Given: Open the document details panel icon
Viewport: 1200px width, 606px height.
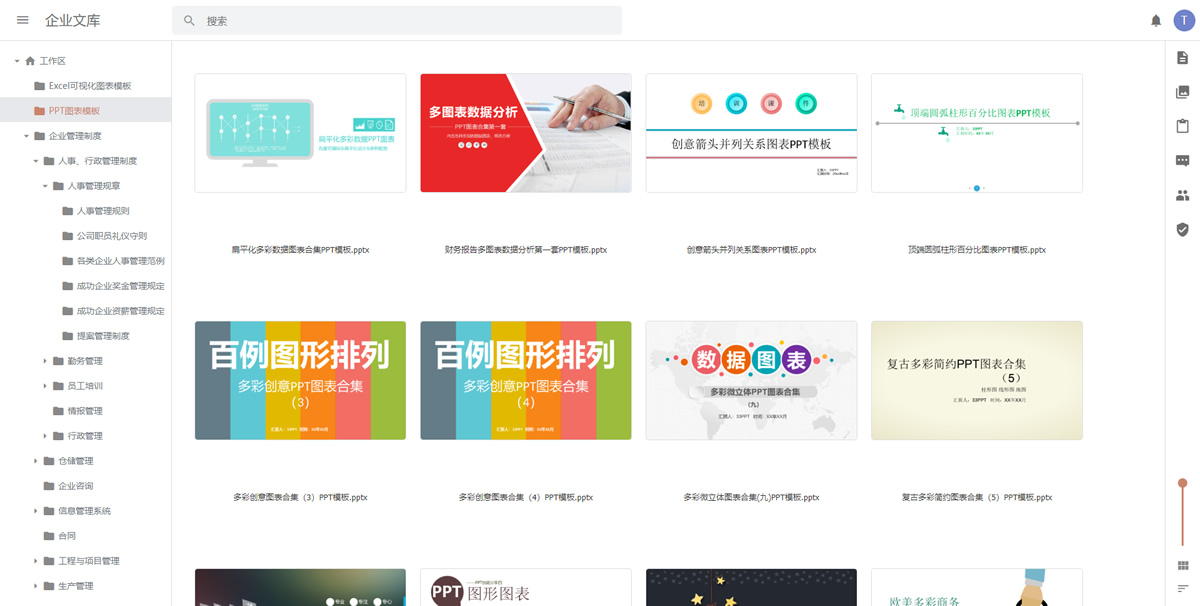Looking at the screenshot, I should (1182, 58).
